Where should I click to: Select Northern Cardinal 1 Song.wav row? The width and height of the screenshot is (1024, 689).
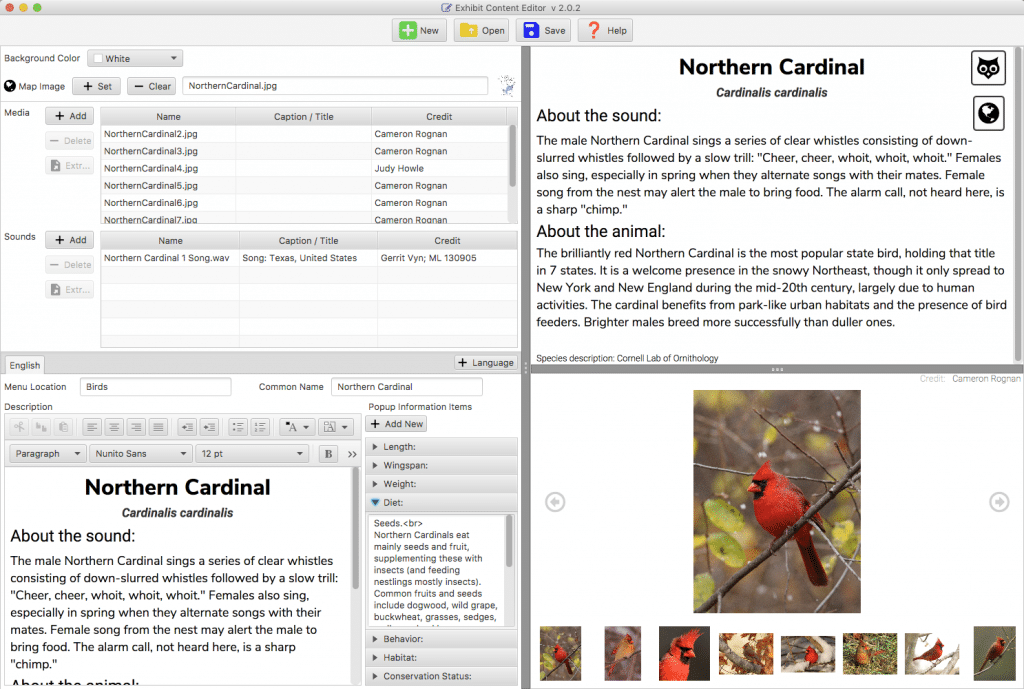(309, 258)
